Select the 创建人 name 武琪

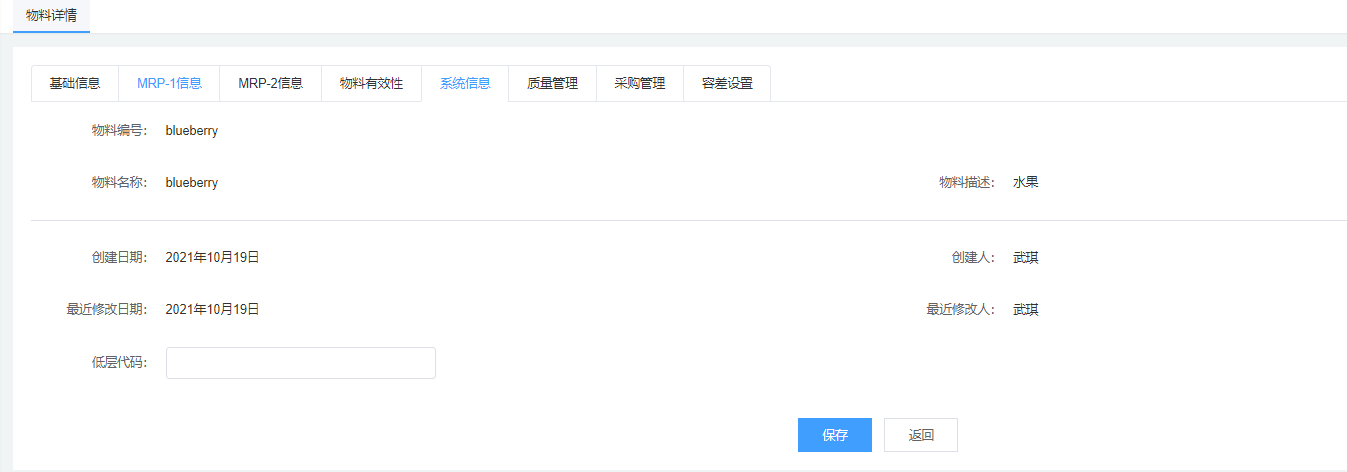1026,258
